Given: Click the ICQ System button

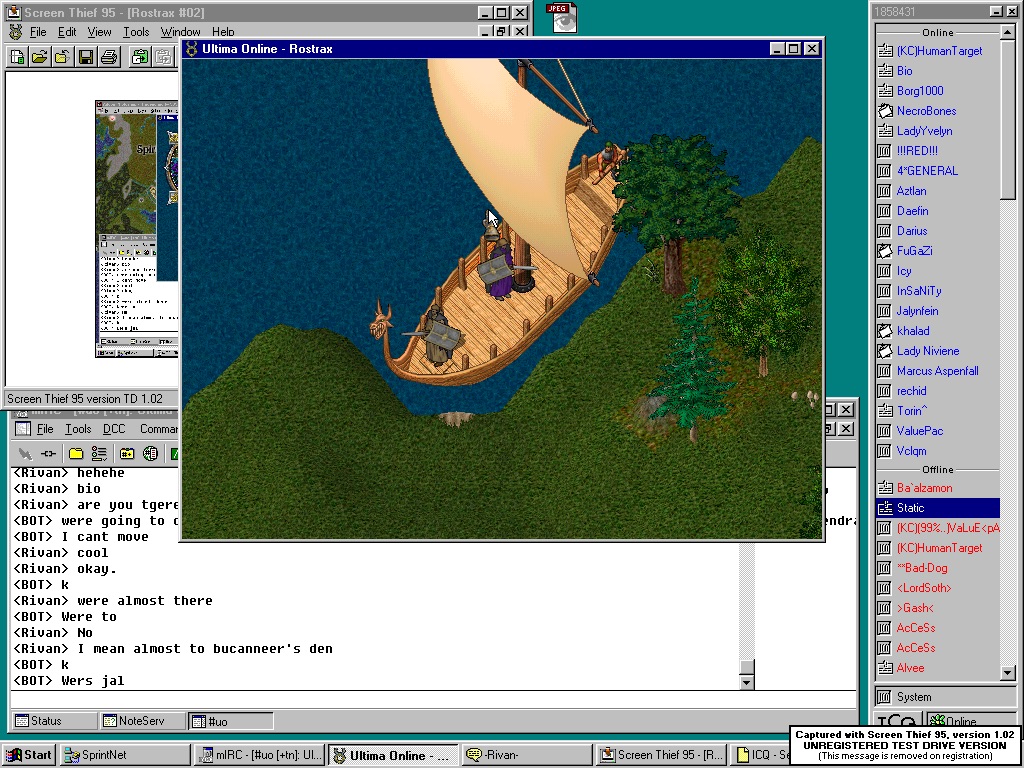Looking at the screenshot, I should pos(913,697).
